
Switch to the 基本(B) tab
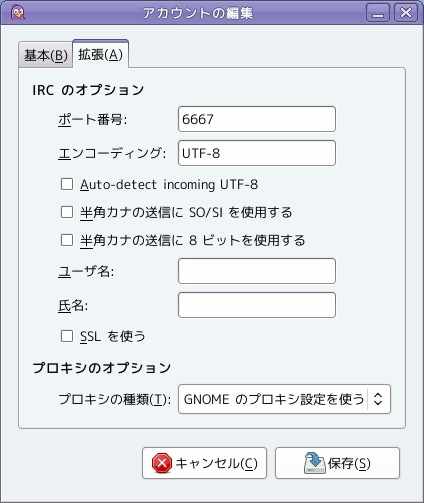(46, 55)
